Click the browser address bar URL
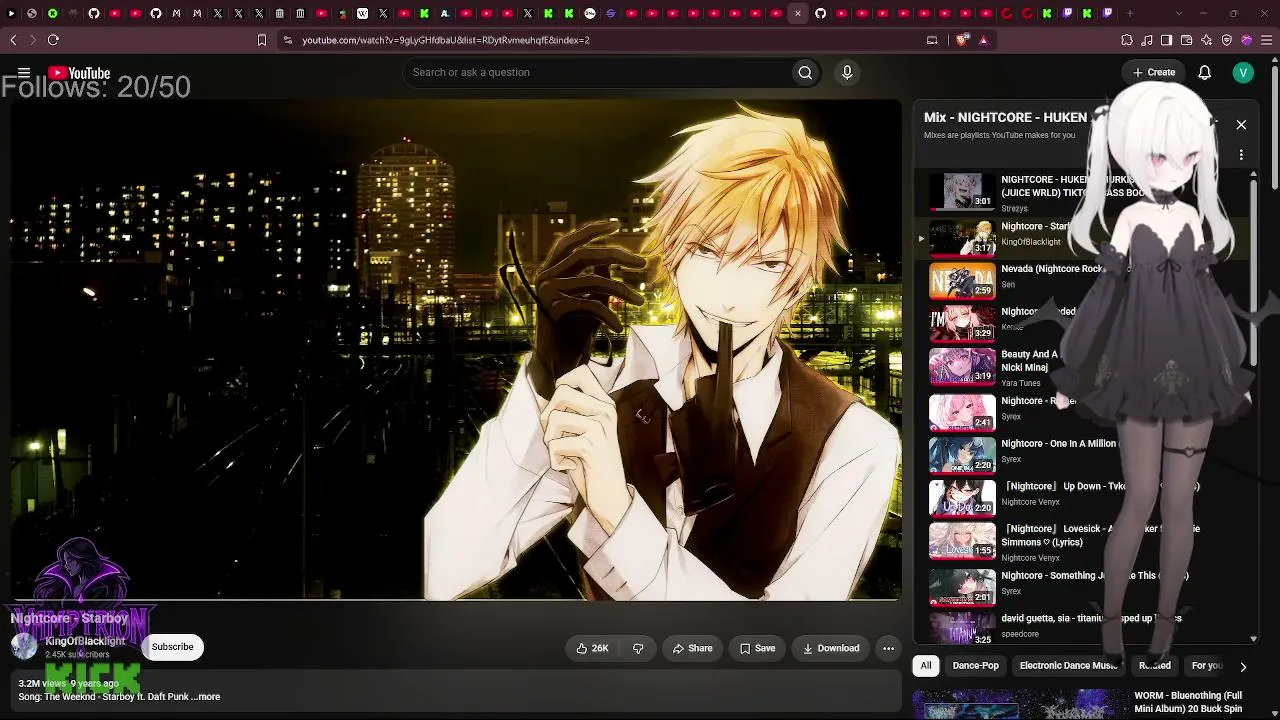 446,40
